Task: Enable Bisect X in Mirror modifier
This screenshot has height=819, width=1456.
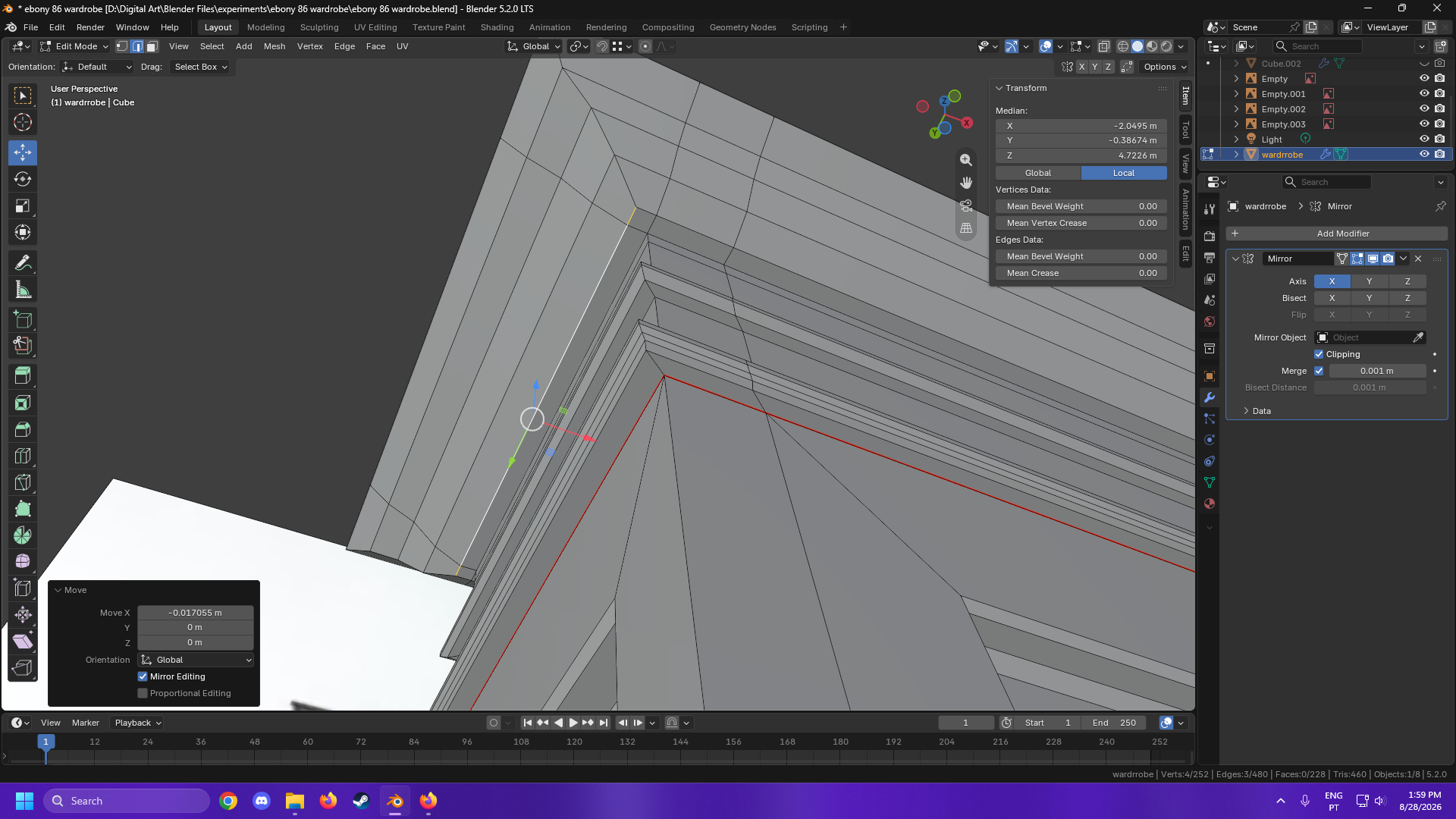Action: 1332,298
